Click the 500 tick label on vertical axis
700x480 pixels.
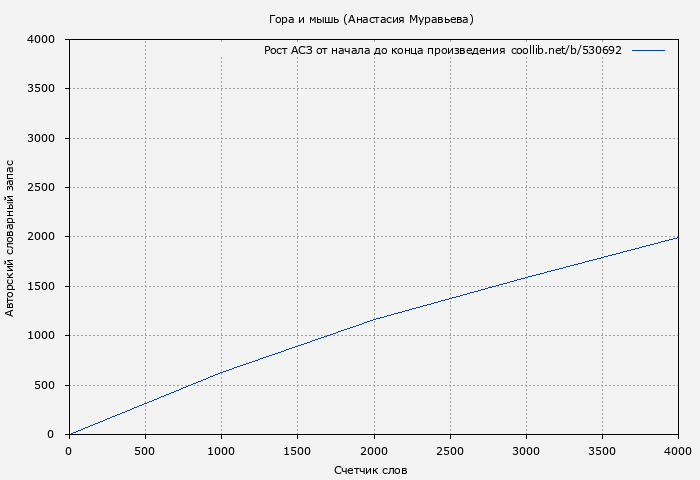[x=50, y=385]
